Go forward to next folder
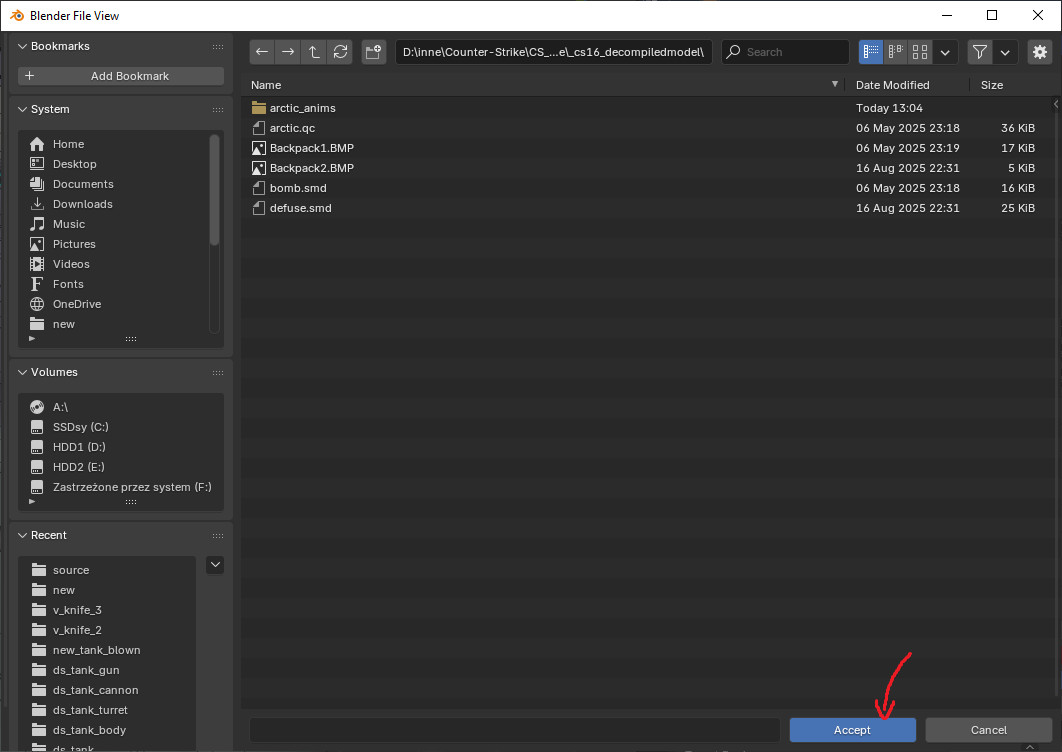This screenshot has height=752, width=1062. click(x=287, y=52)
